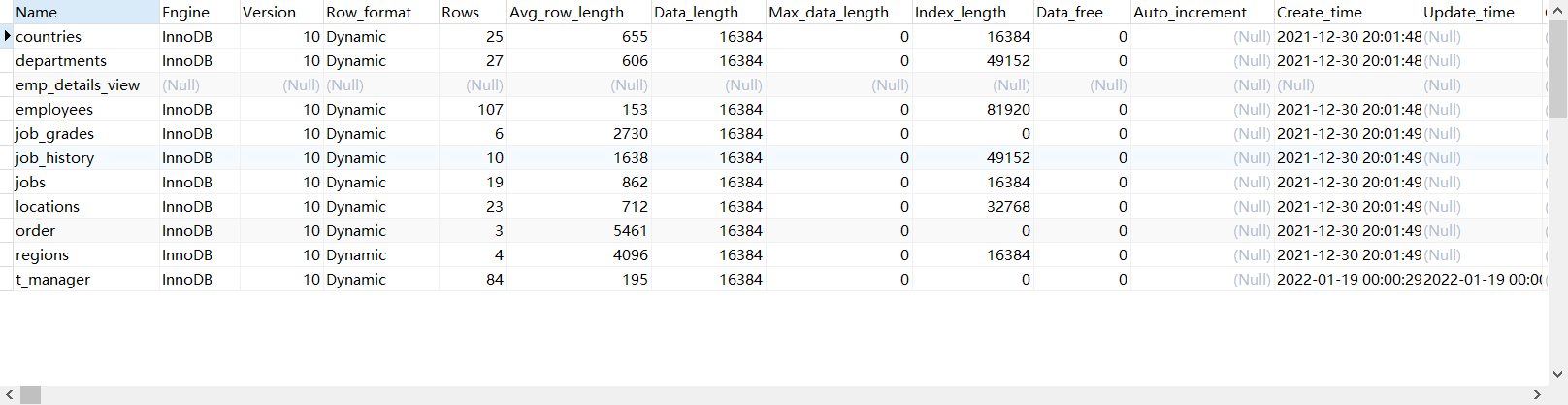Click Update_time cell of t_manager row
Viewport: 1568px width, 405px height.
(x=1482, y=280)
